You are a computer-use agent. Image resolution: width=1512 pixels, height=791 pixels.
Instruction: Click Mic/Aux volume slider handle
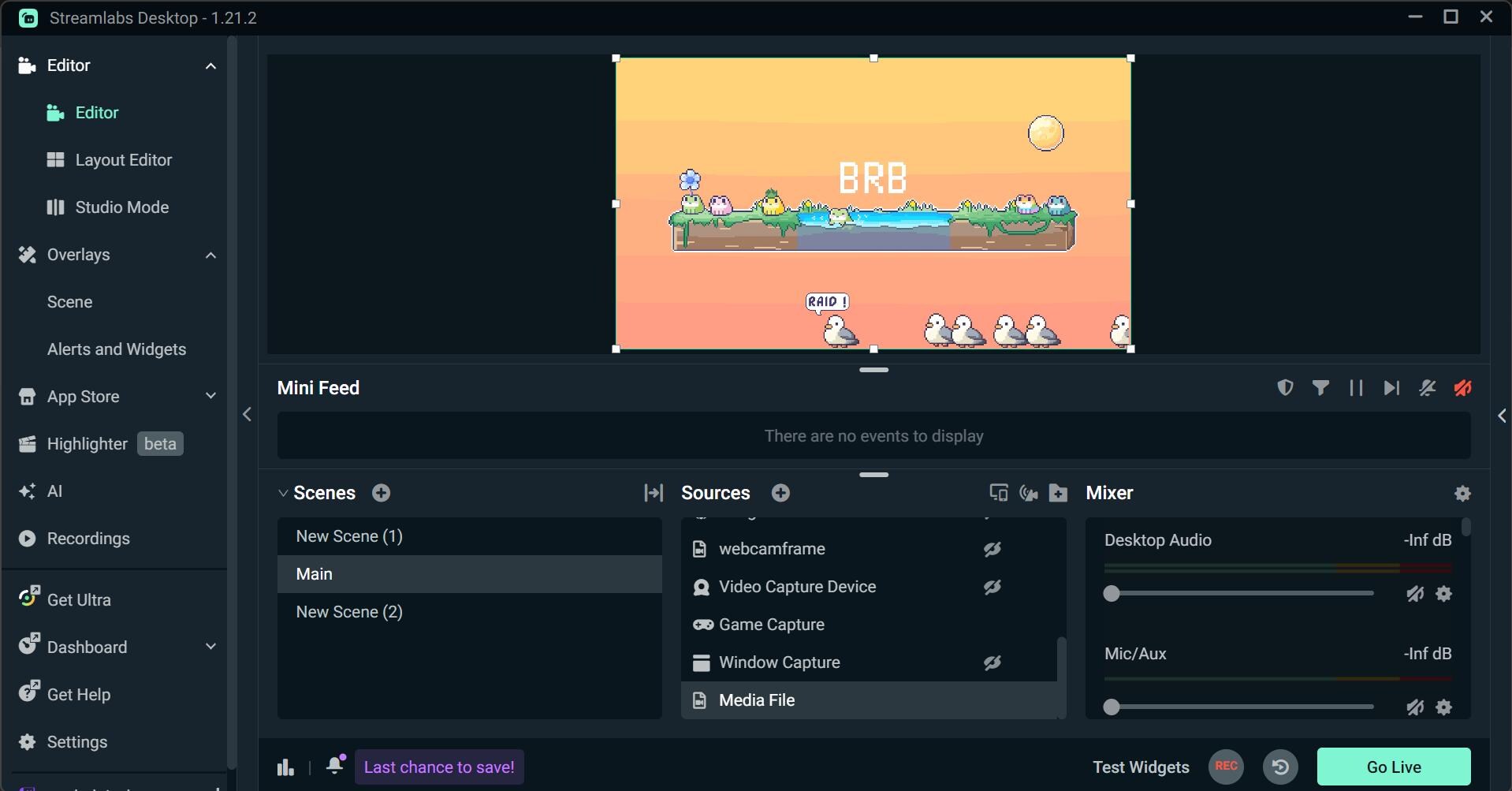click(x=1112, y=707)
